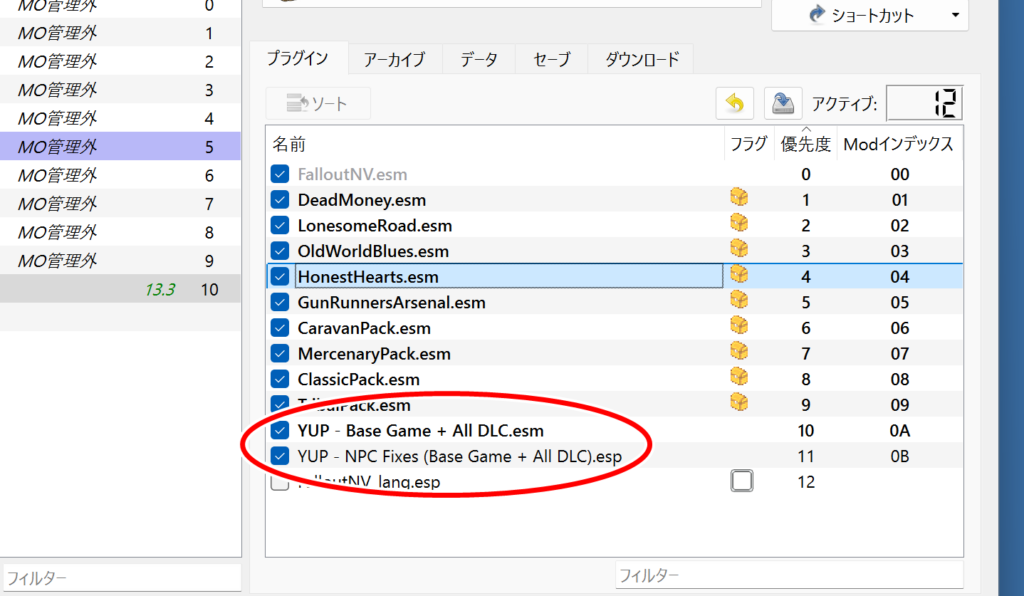Screen dimensions: 1024x596
Task: Click the ClassicPack.esm flag box icon
Action: click(739, 379)
